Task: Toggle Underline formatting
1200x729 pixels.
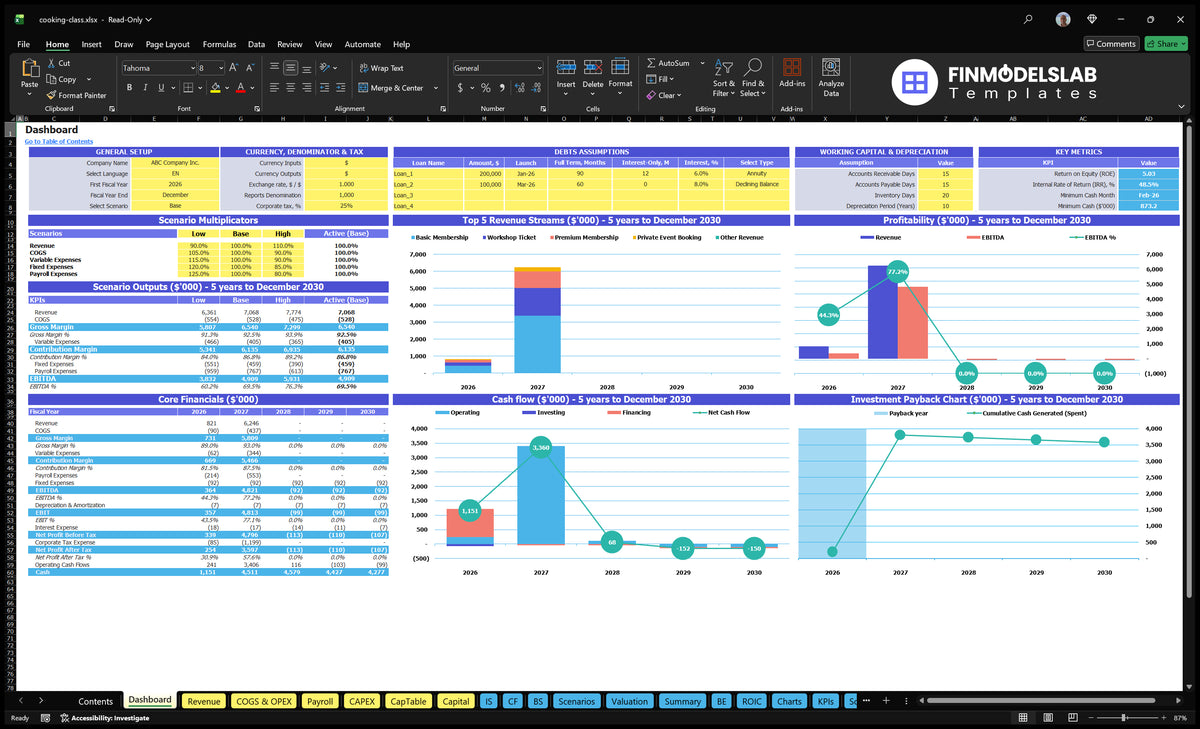Action: [x=161, y=87]
